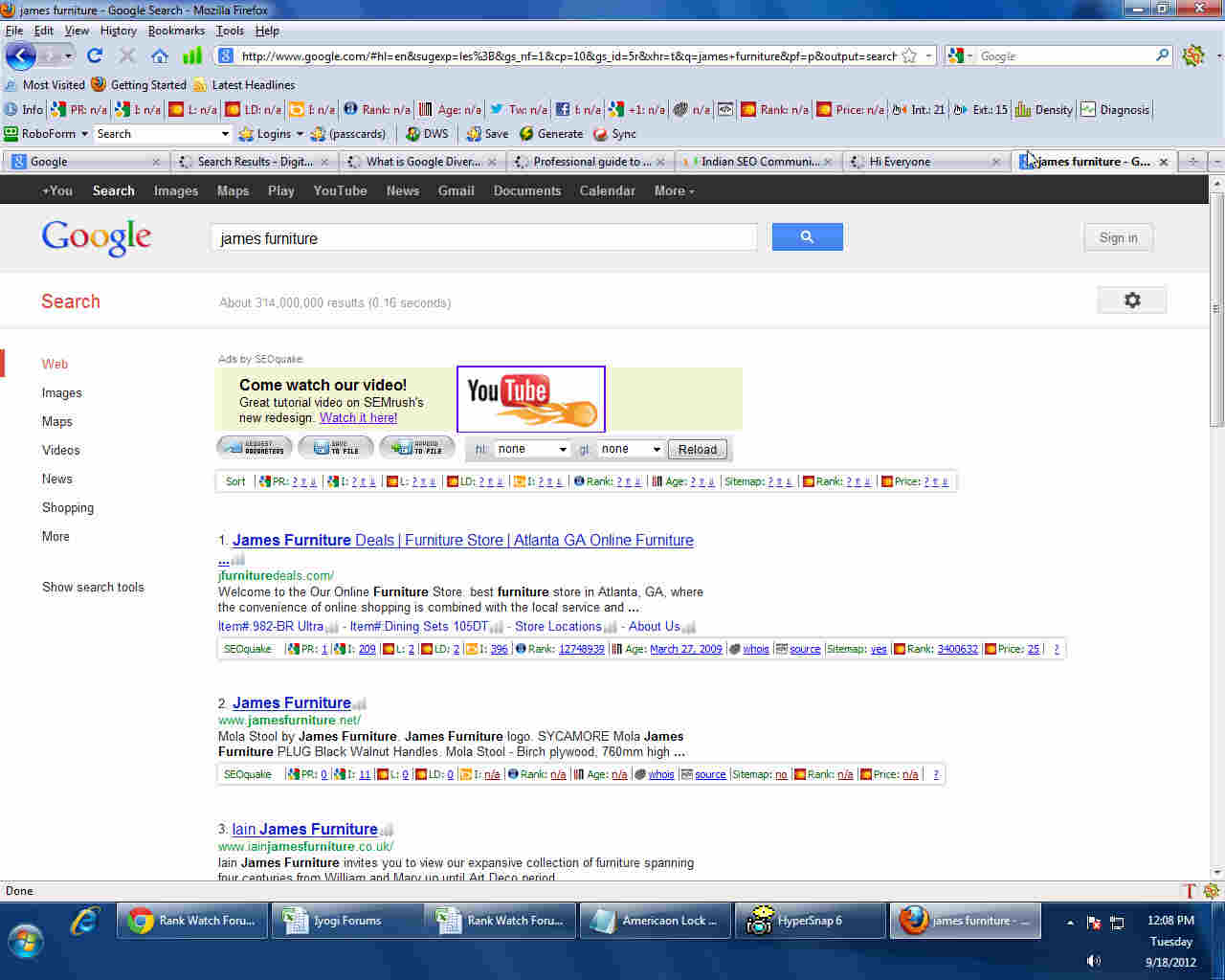Open the Most Visited bookmarks button
Image resolution: width=1225 pixels, height=980 pixels.
click(45, 84)
